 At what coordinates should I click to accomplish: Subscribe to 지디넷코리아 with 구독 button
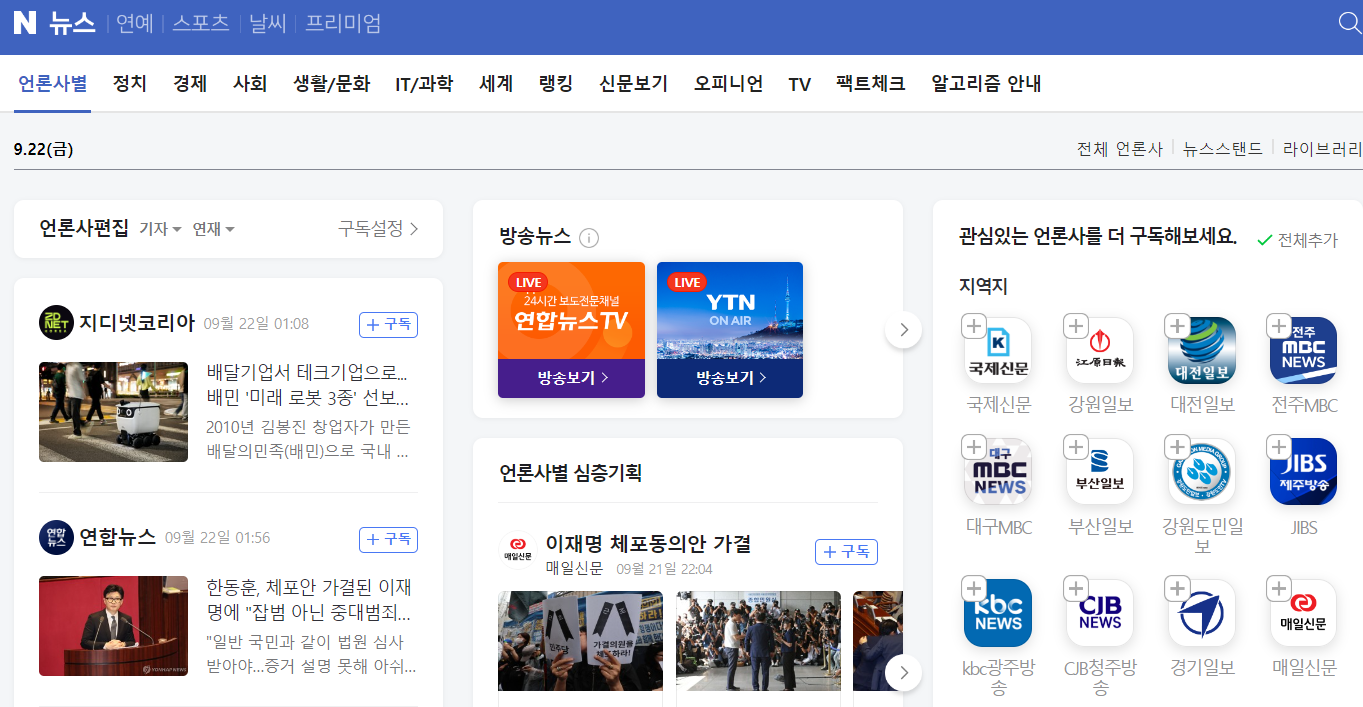click(388, 325)
